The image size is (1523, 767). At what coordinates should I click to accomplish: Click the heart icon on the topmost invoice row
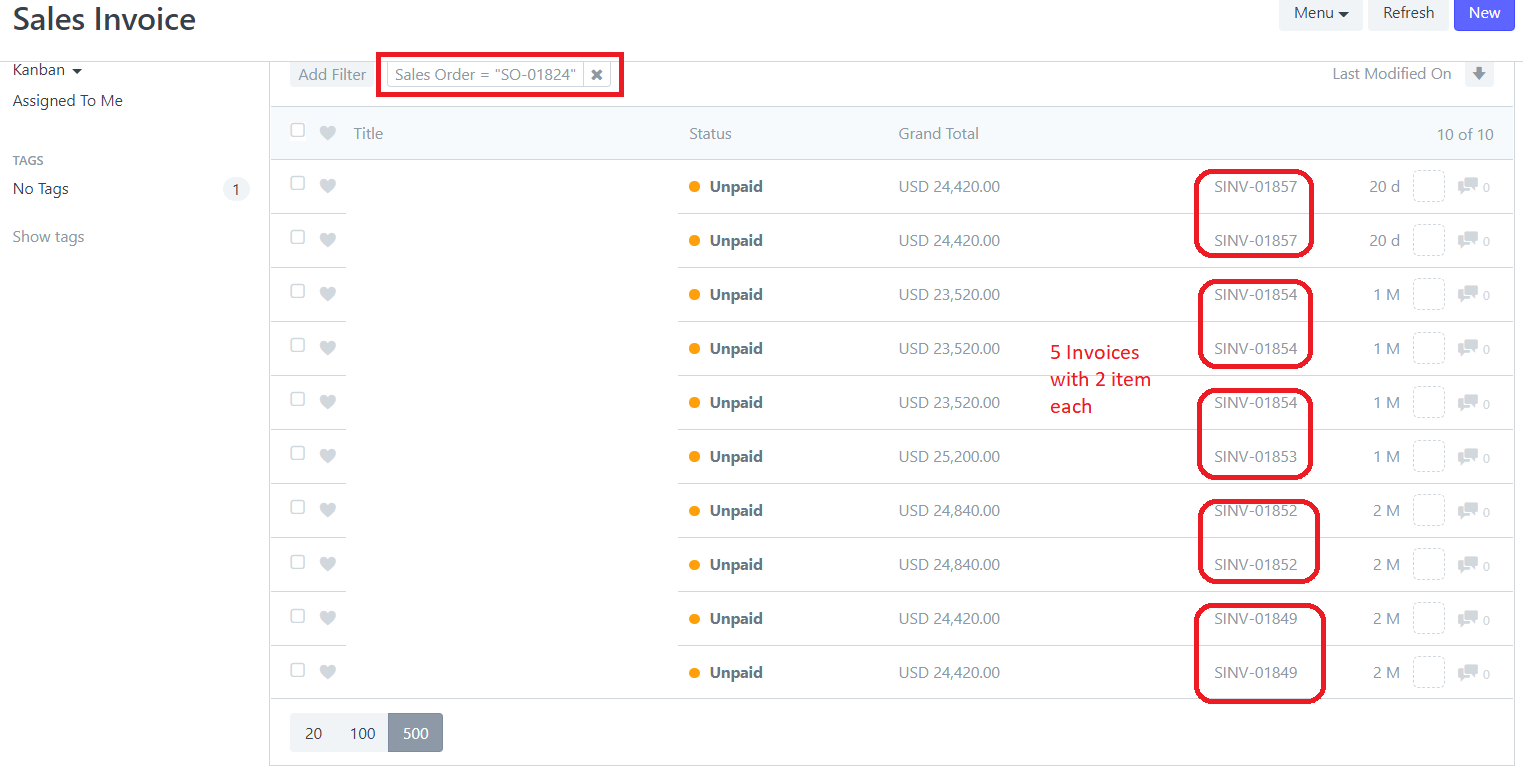[327, 185]
